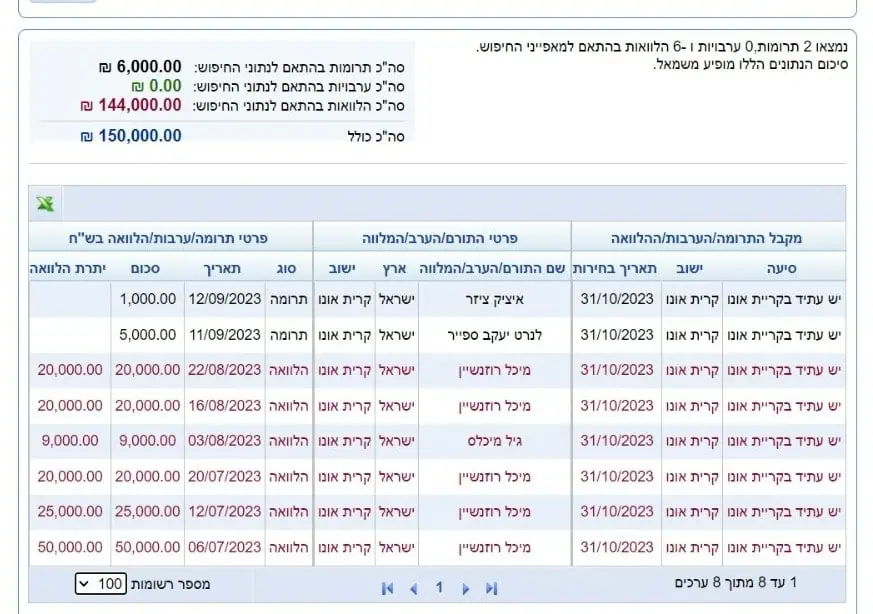
Task: Select donor name איציק ציזר
Action: tap(494, 299)
